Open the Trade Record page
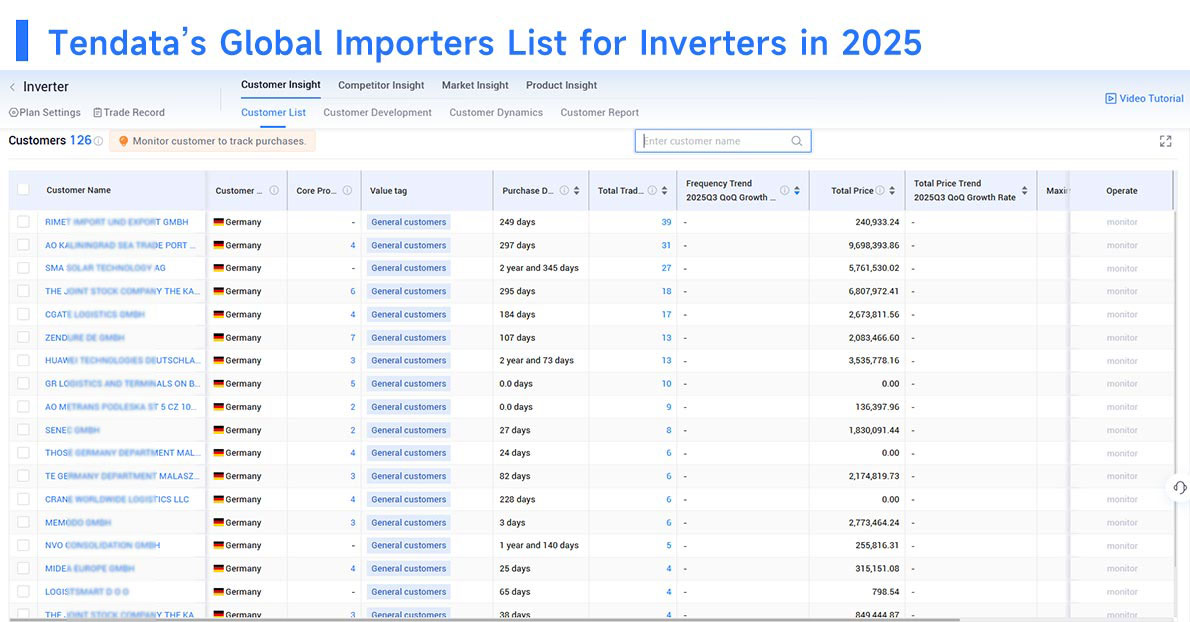1190x622 pixels. point(129,112)
